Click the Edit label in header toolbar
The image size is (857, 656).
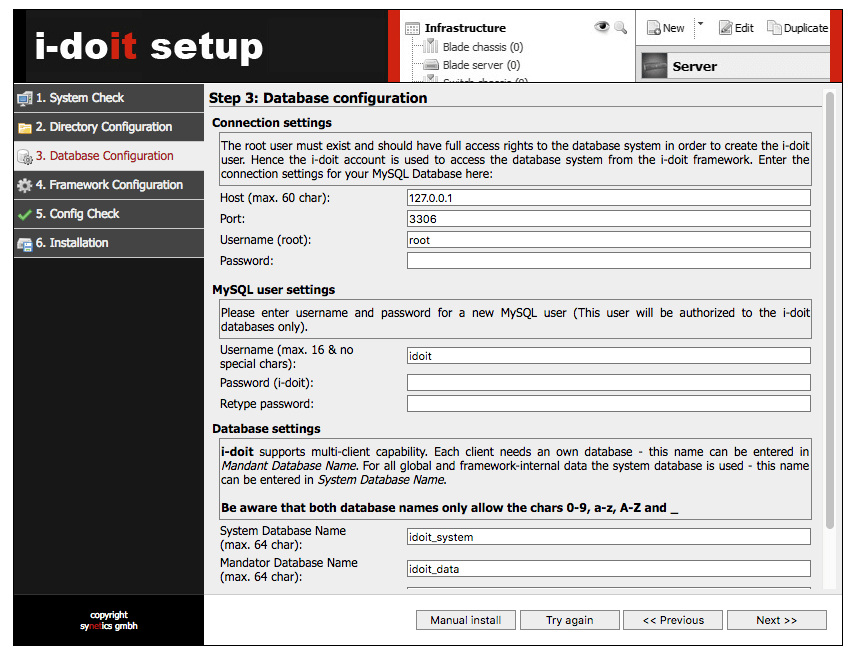pyautogui.click(x=744, y=28)
